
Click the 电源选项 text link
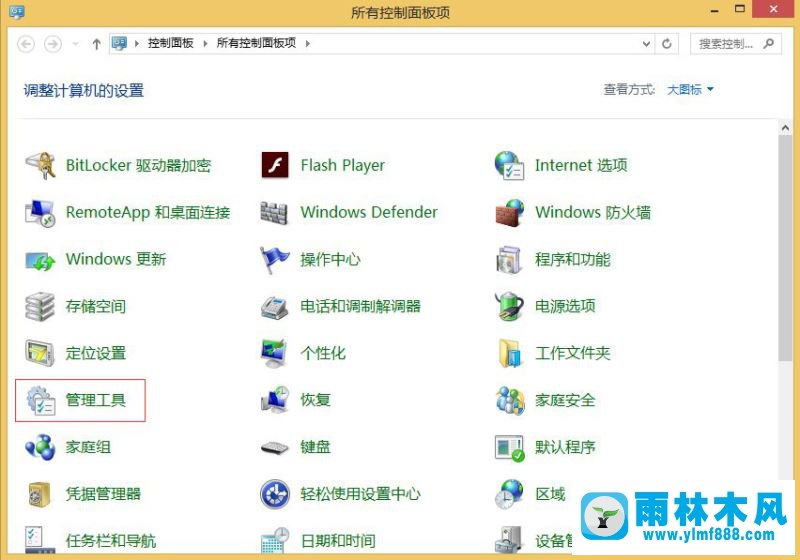565,306
